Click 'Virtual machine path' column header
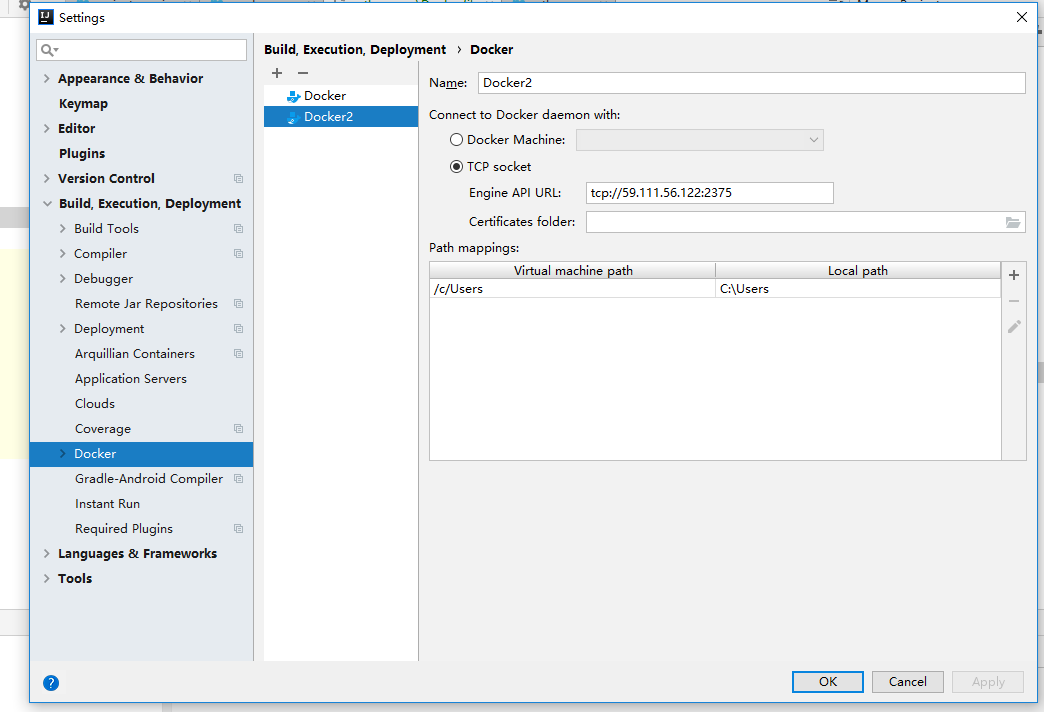 click(x=573, y=270)
